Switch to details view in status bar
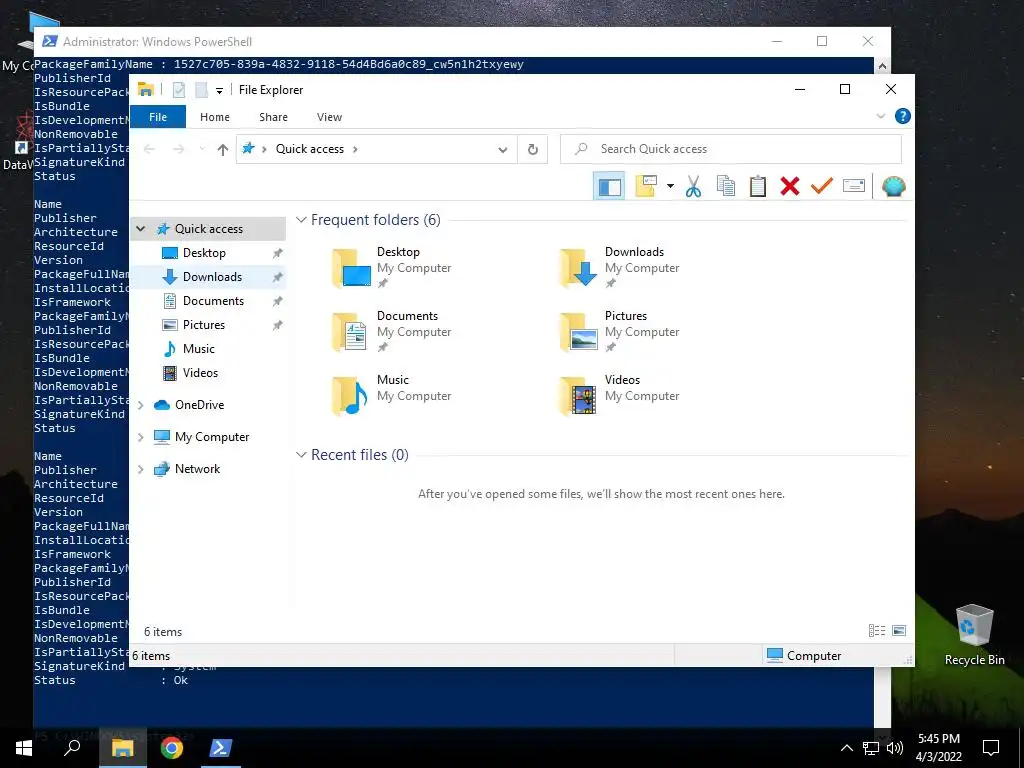 coord(876,631)
